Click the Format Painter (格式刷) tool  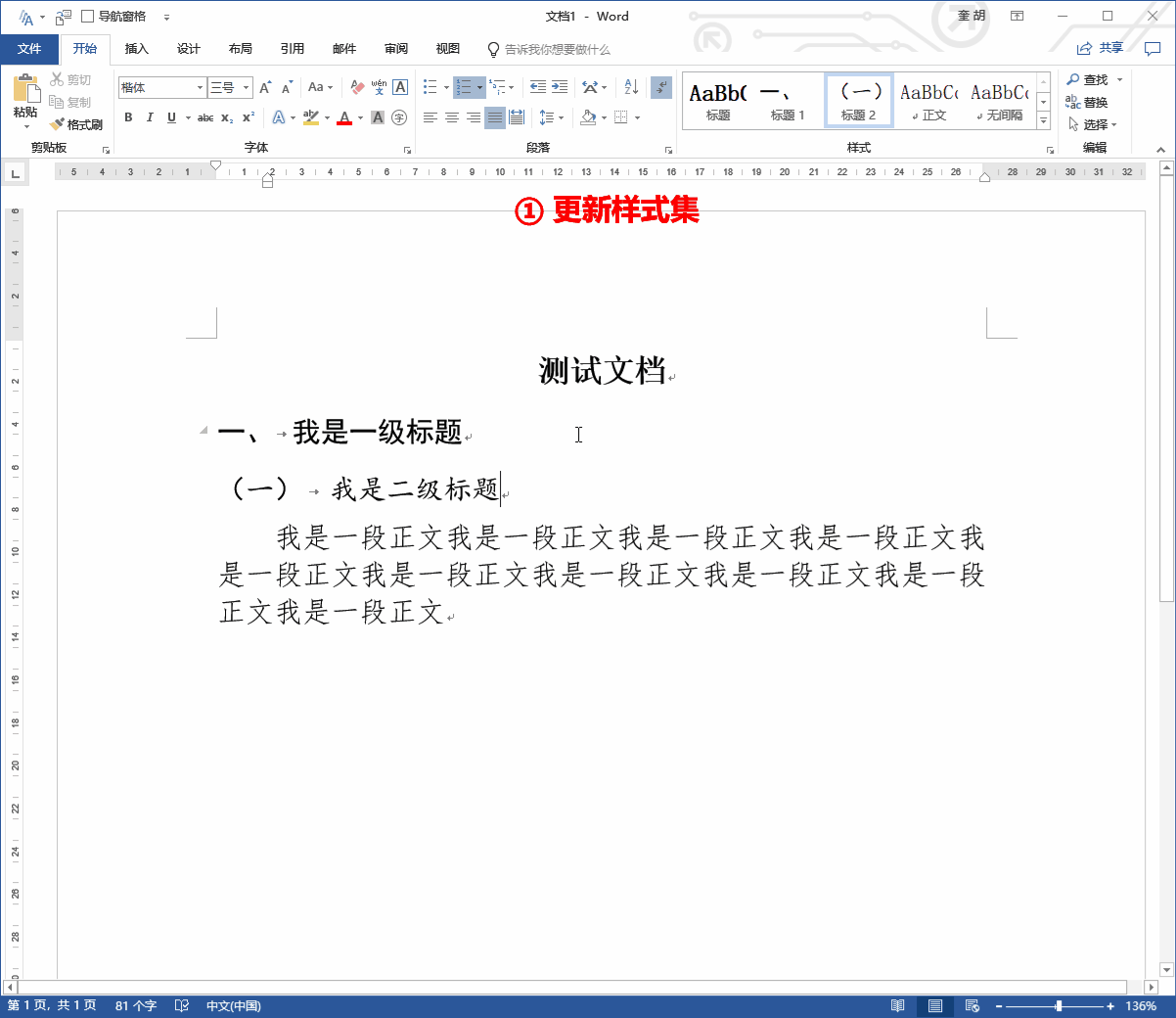76,124
